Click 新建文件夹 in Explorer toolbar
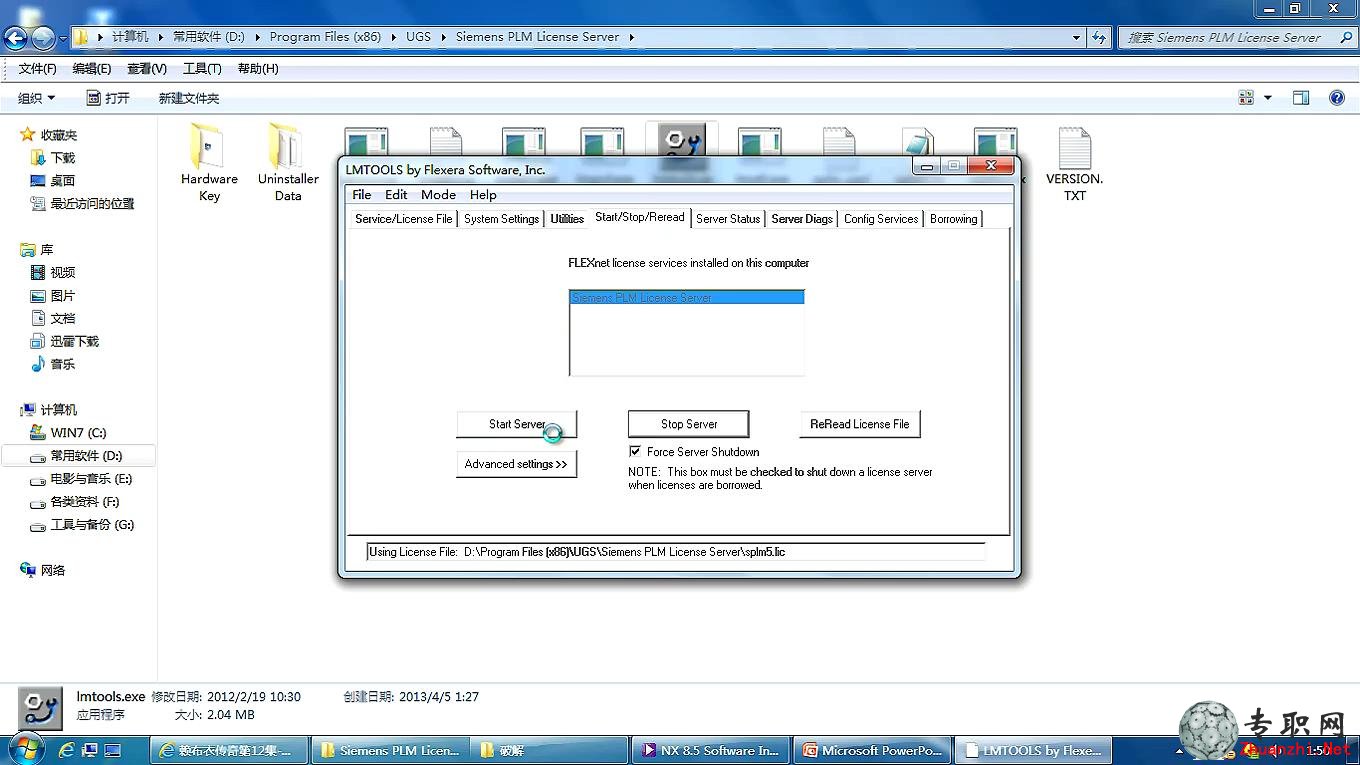The height and width of the screenshot is (765, 1360). (189, 98)
